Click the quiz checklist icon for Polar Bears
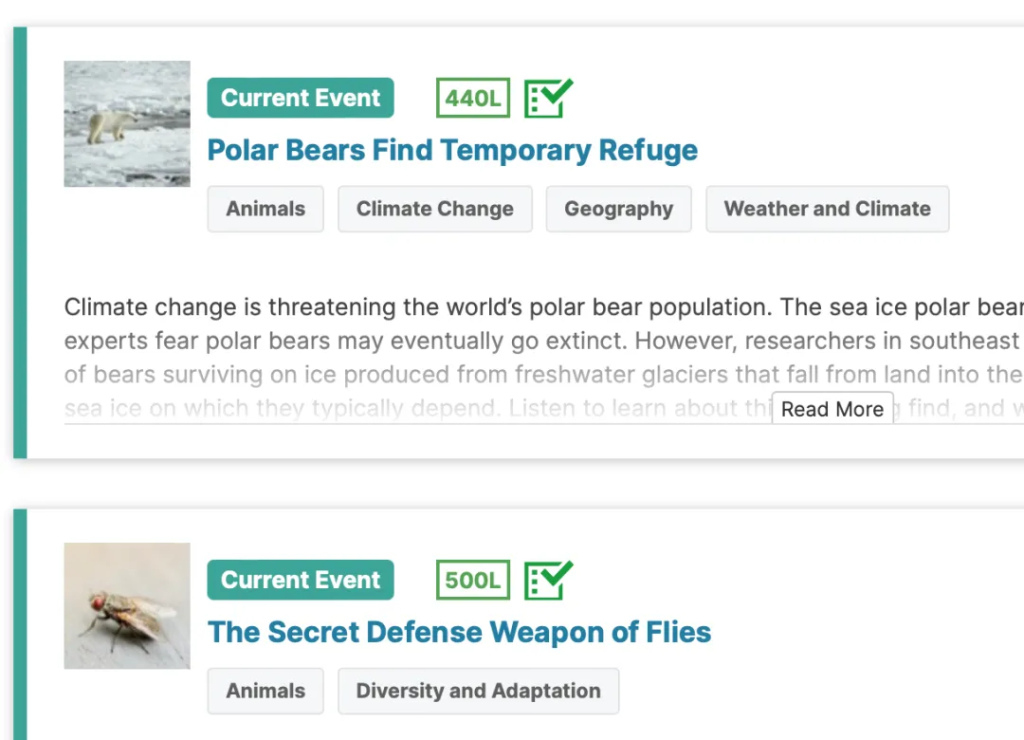 click(548, 98)
